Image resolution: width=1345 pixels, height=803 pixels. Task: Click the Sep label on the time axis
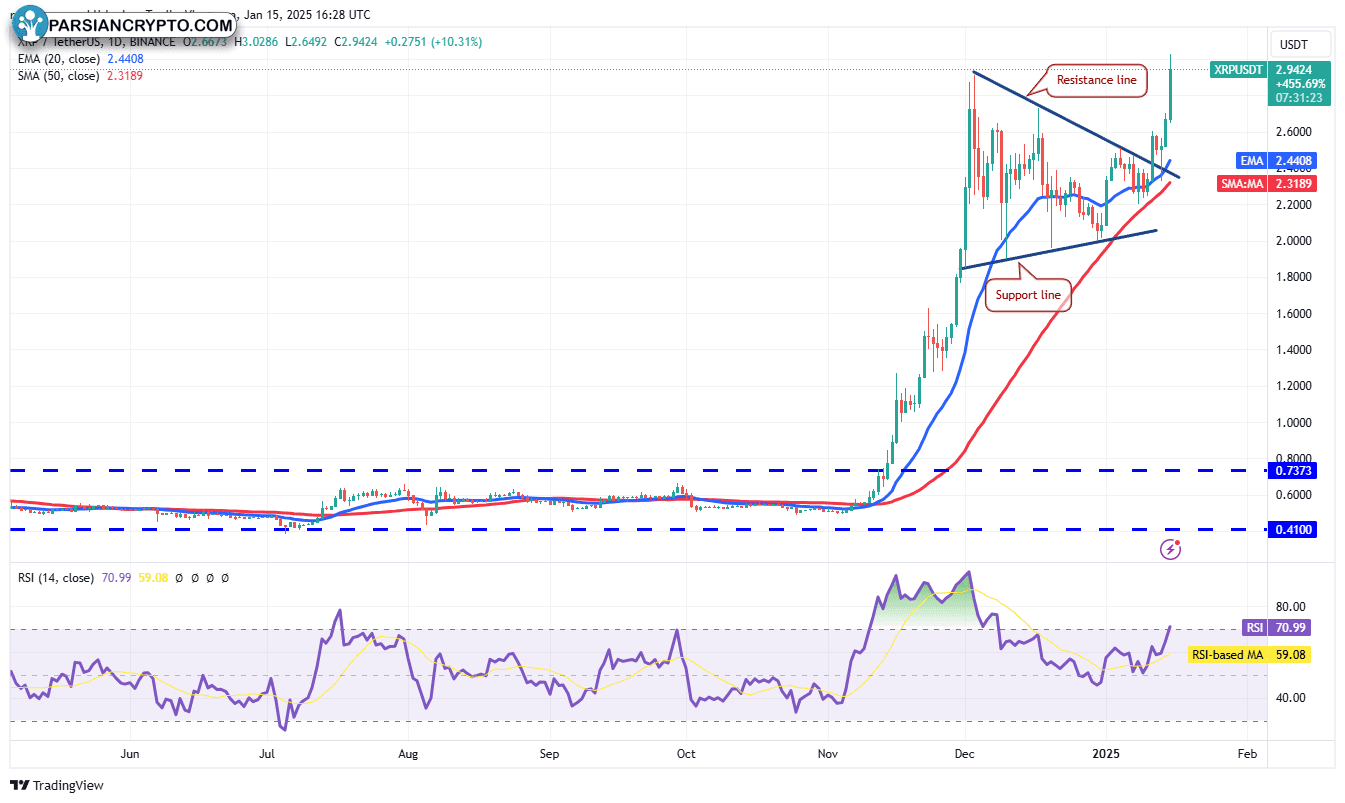[547, 752]
